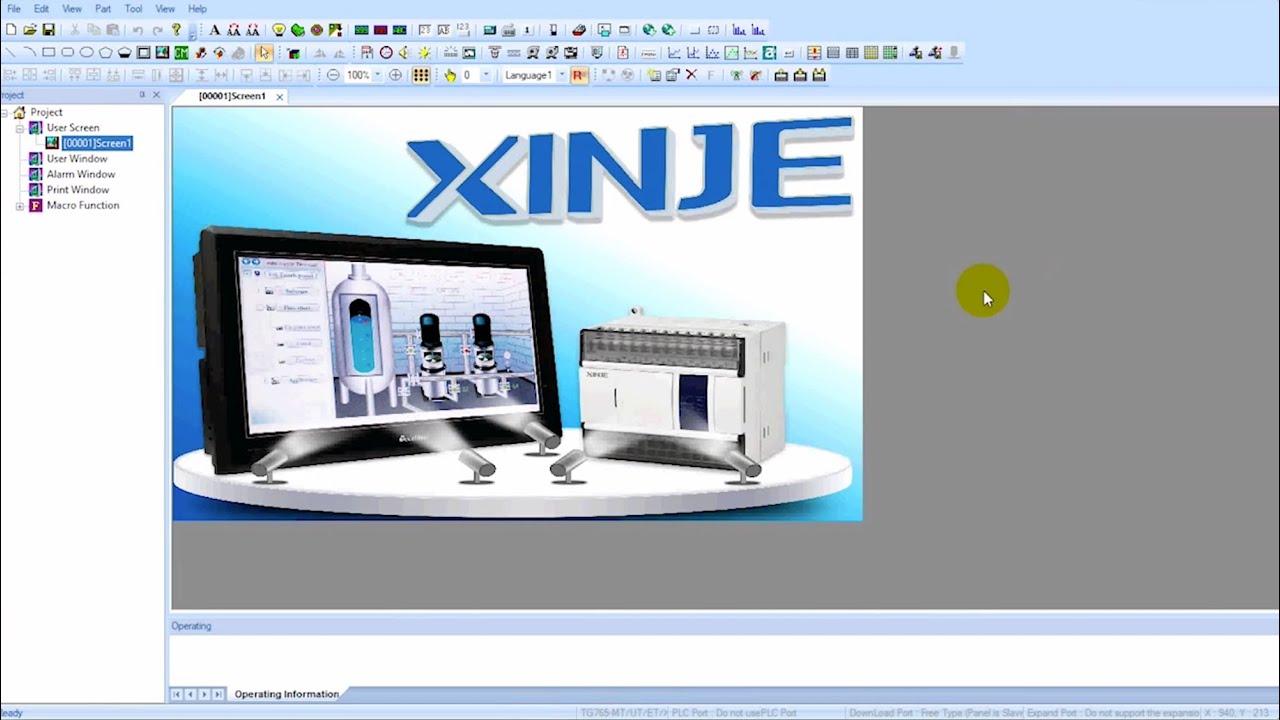Click the clock part icon
Screen dimensions: 1280x720
coord(385,52)
